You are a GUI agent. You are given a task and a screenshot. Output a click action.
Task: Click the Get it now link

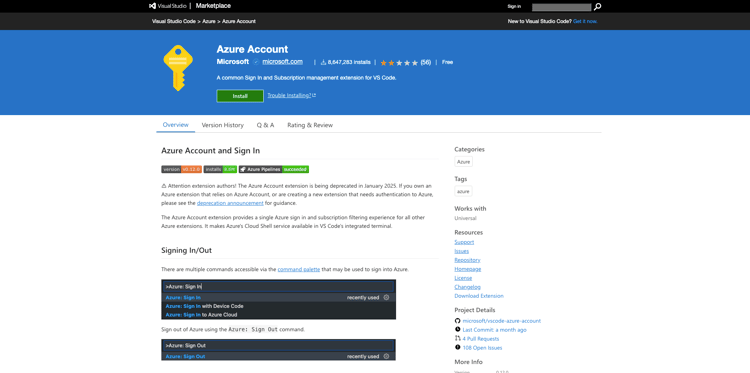585,22
